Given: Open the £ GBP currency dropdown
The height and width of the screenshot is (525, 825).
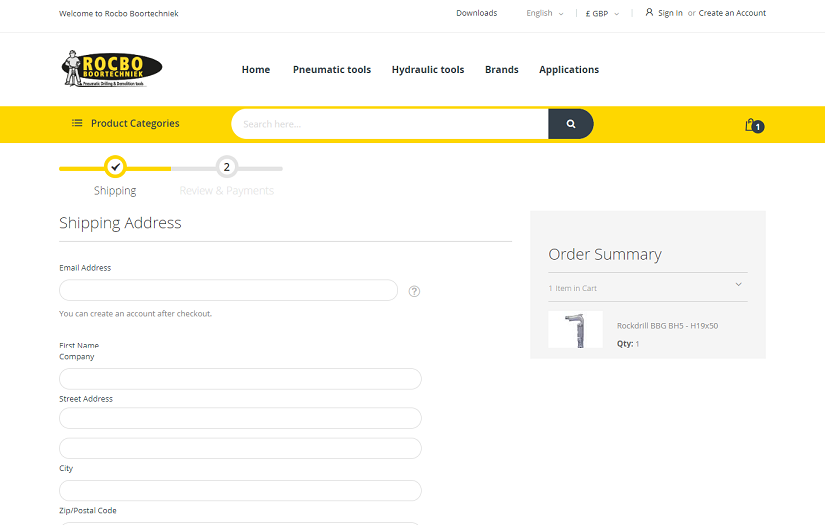Looking at the screenshot, I should click(602, 14).
